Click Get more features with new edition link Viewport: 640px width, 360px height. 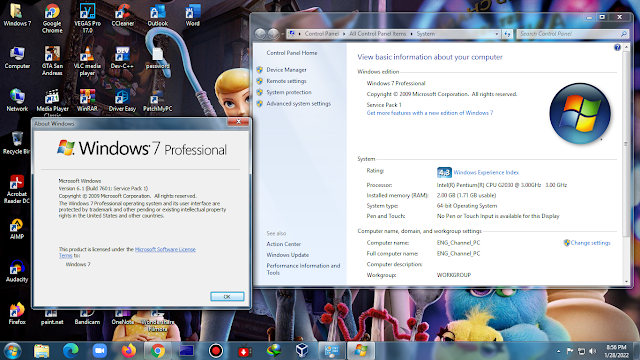(429, 113)
